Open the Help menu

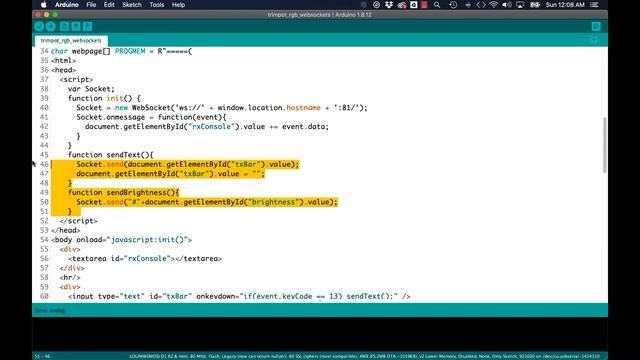point(178,5)
